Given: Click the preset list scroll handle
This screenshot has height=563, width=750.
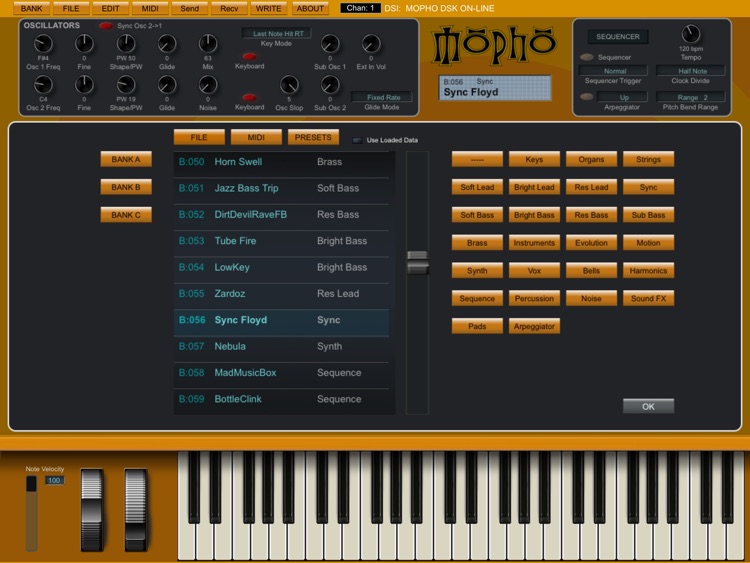Looking at the screenshot, I should (418, 263).
